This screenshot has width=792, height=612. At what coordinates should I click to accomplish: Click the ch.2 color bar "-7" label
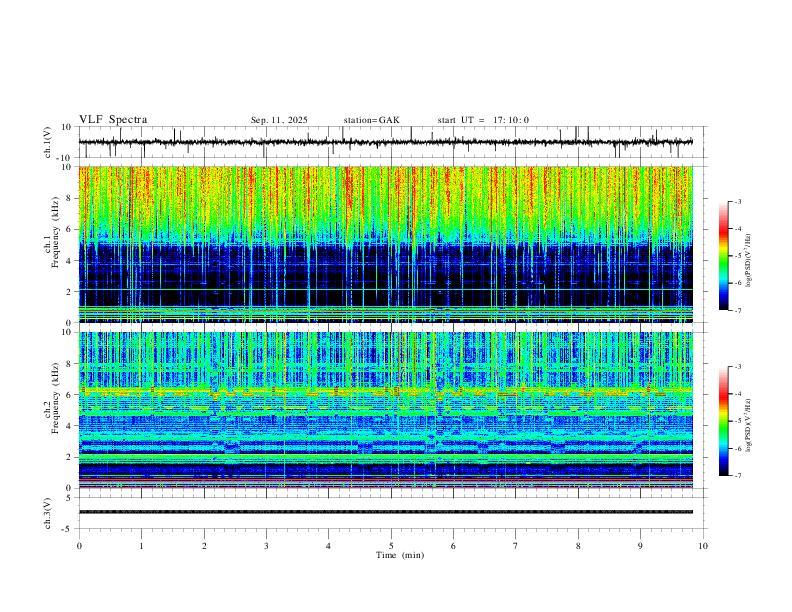(737, 476)
